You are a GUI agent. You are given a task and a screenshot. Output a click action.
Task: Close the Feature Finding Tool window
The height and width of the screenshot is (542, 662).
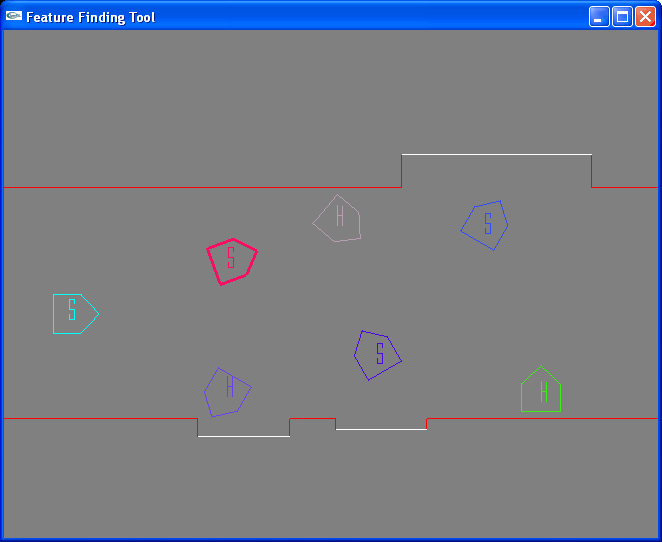click(x=646, y=17)
